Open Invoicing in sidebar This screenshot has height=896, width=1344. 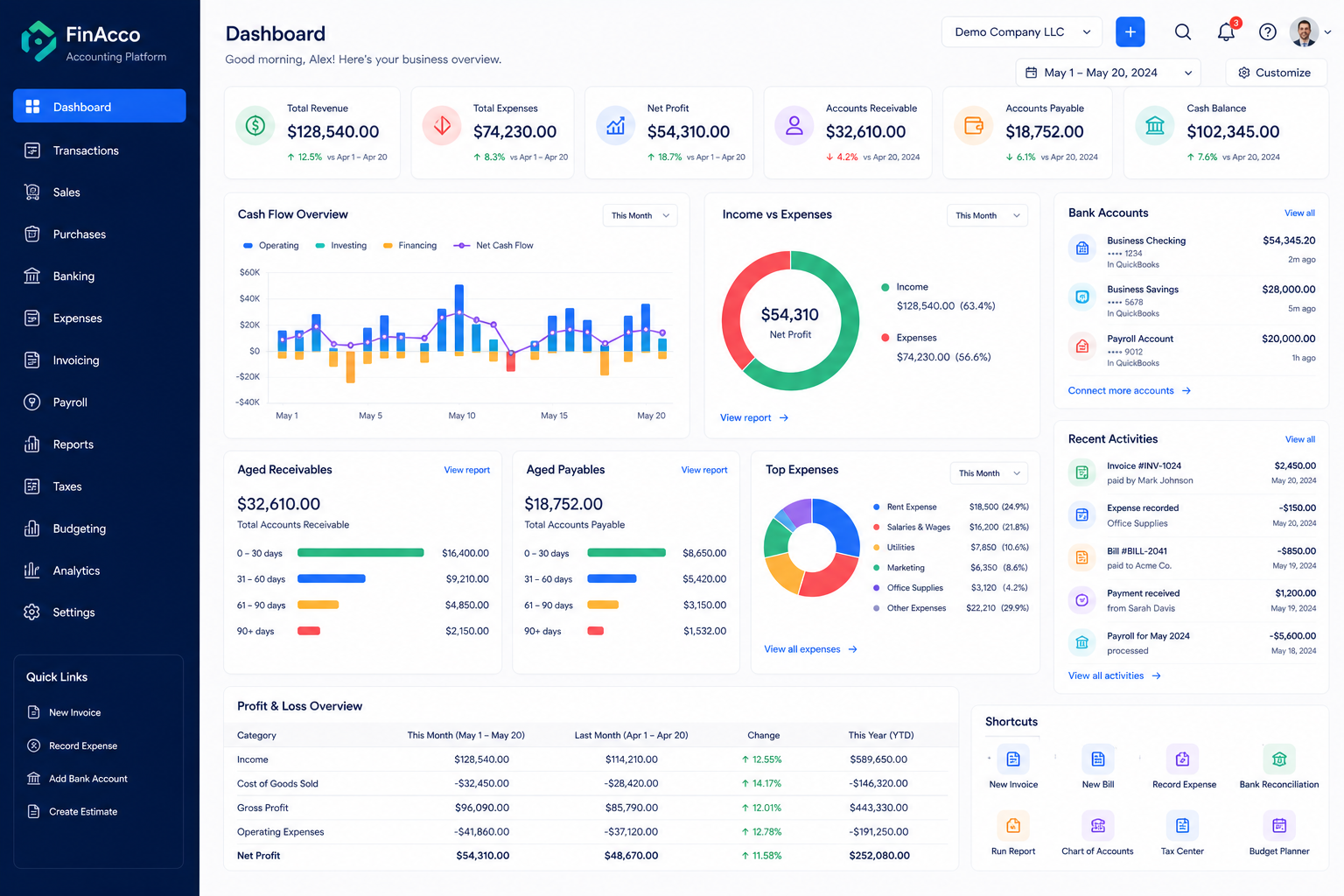[100, 360]
